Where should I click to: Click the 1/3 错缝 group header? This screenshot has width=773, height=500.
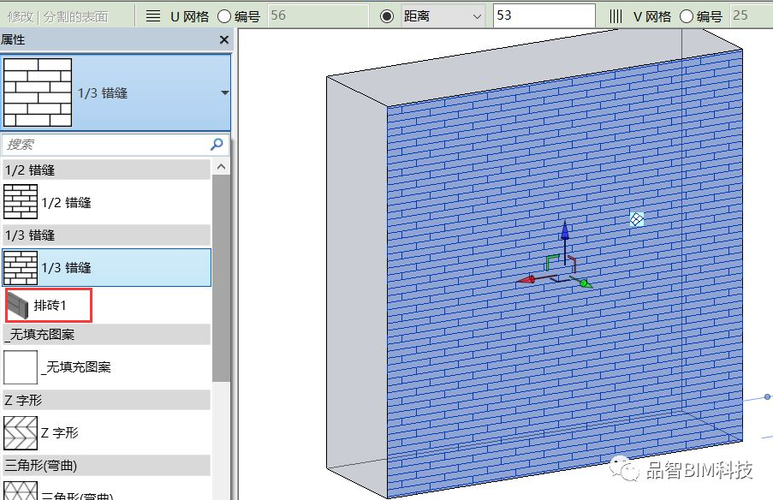(106, 235)
